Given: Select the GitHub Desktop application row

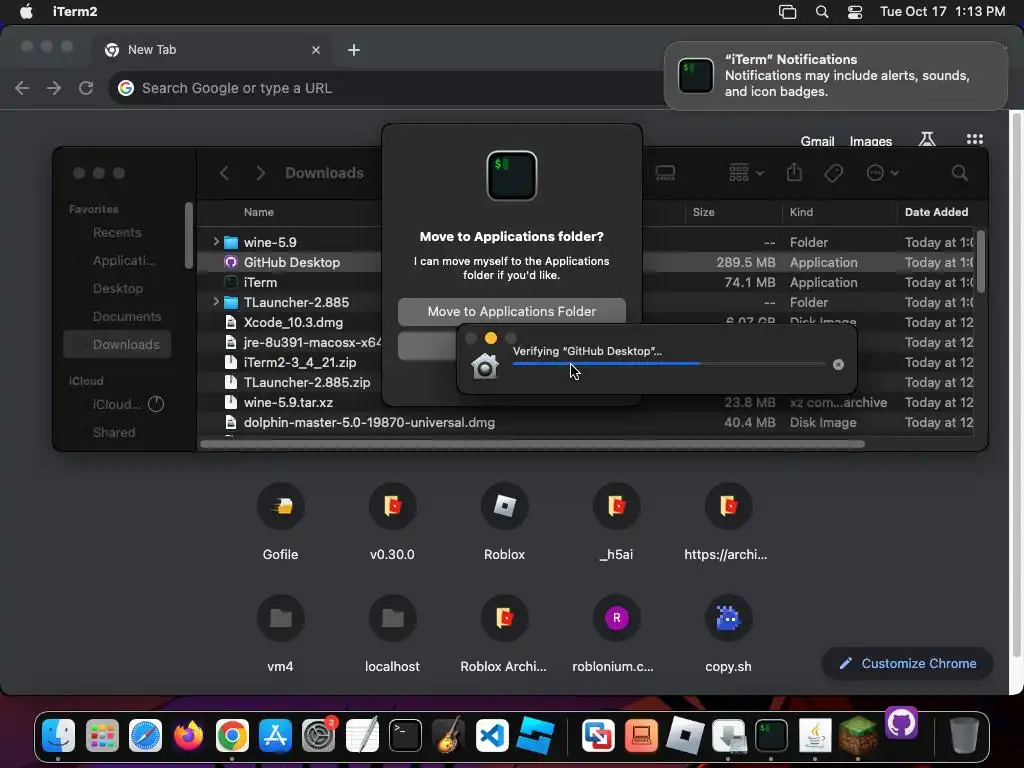Looking at the screenshot, I should click(x=586, y=262).
